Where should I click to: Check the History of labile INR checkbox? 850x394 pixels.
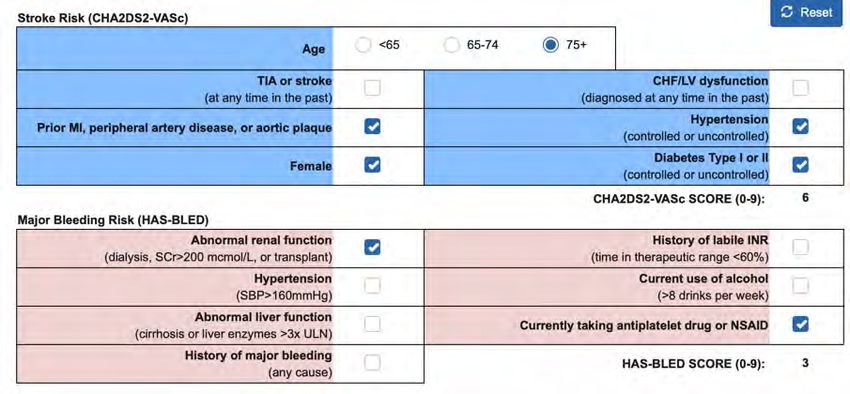pyautogui.click(x=800, y=247)
